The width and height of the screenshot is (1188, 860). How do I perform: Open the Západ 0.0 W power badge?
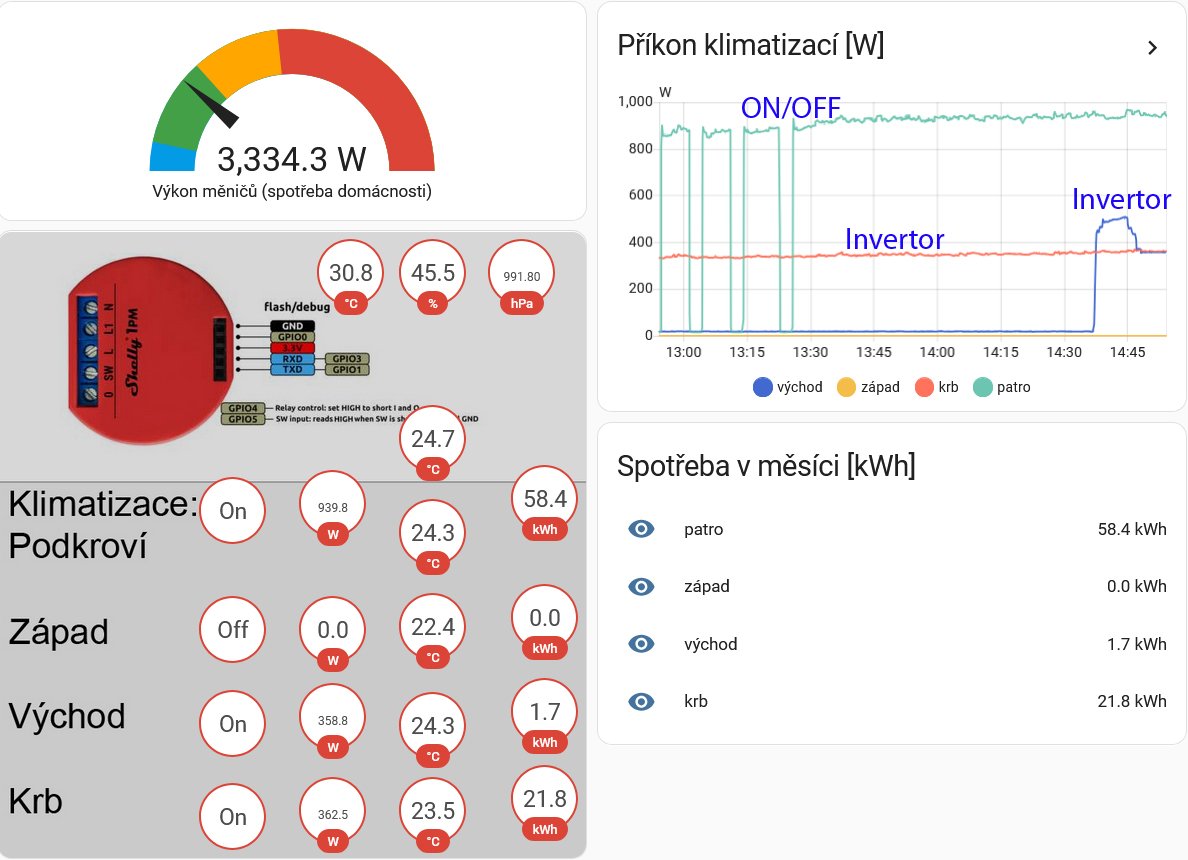[x=333, y=633]
